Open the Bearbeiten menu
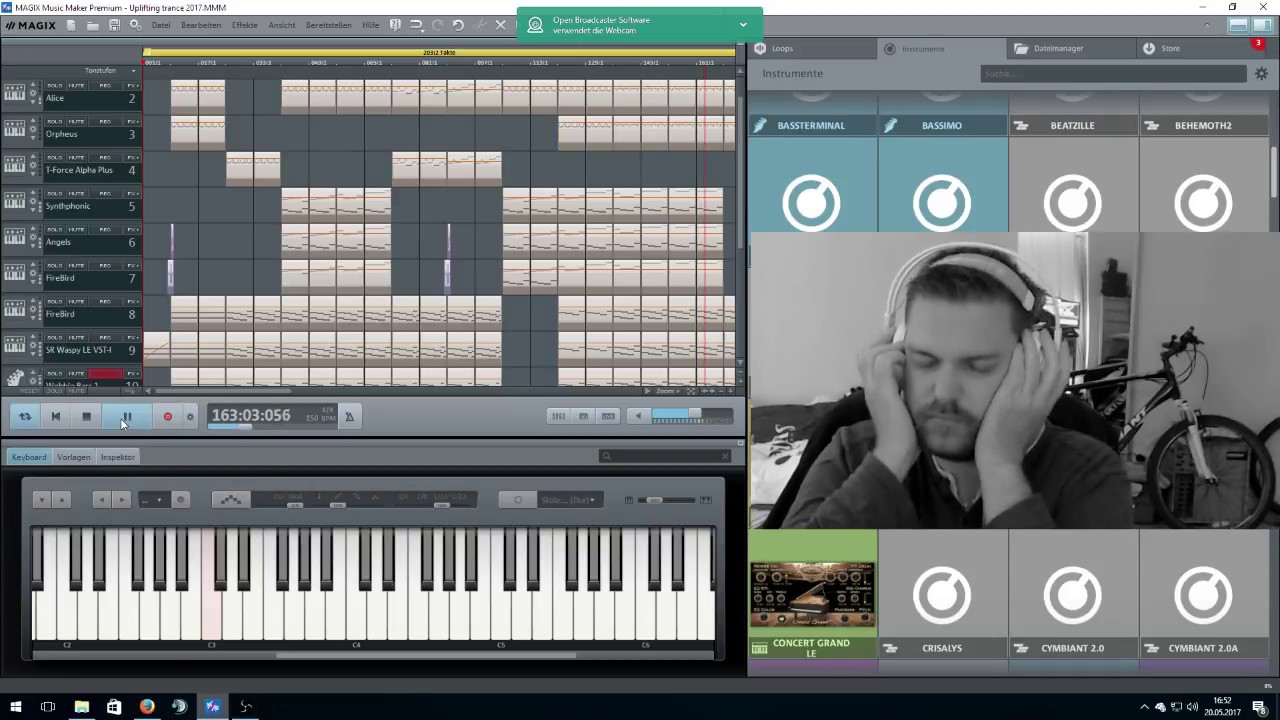This screenshot has width=1280, height=720. click(x=201, y=25)
